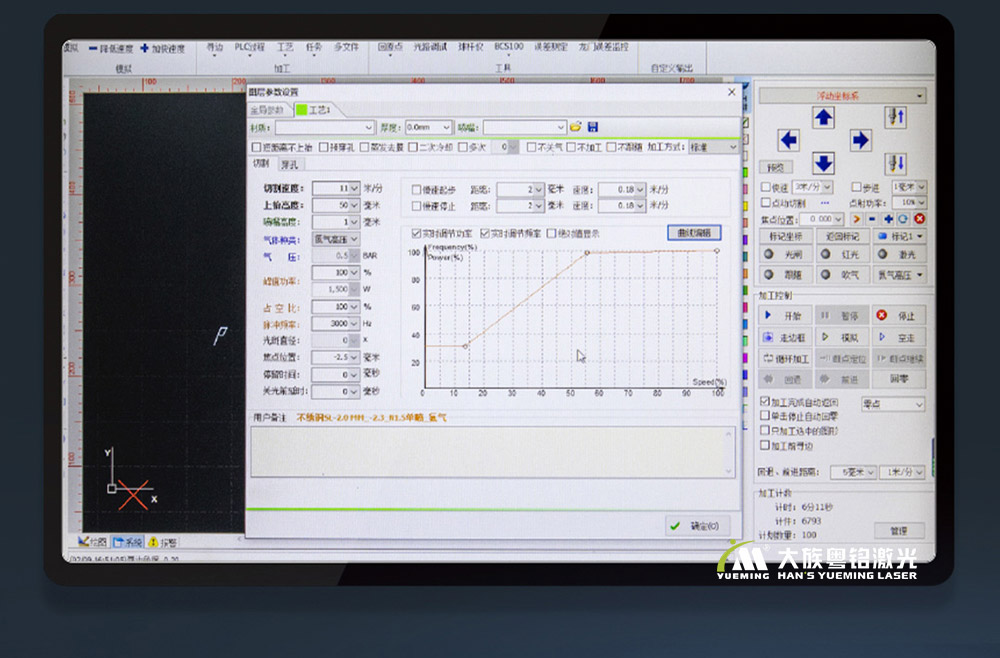Open the 浮动坐标系 coordinate system dropdown
1000x658 pixels.
coord(842,96)
